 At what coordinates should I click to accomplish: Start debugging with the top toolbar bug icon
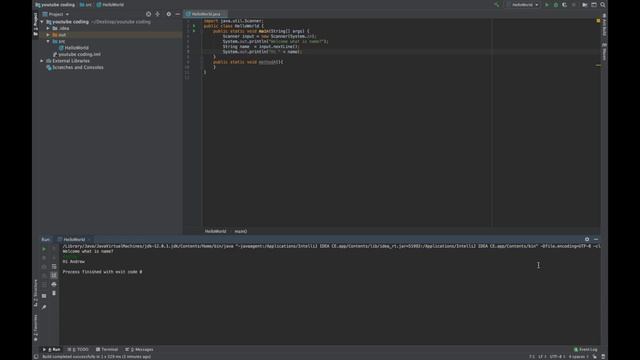556,5
